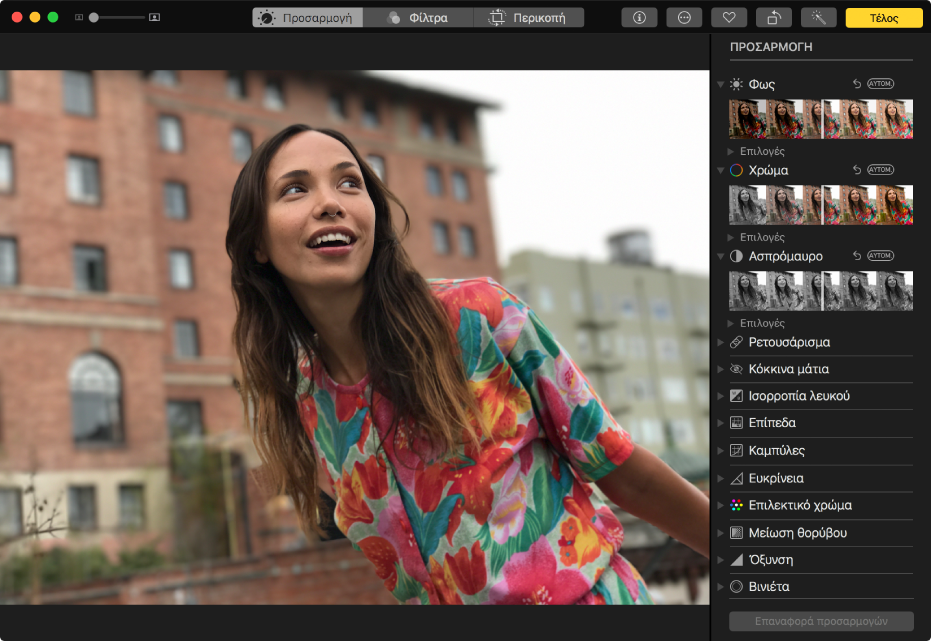Reset the Χρώμα adjustment with undo arrow
The height and width of the screenshot is (641, 931).
click(x=856, y=170)
